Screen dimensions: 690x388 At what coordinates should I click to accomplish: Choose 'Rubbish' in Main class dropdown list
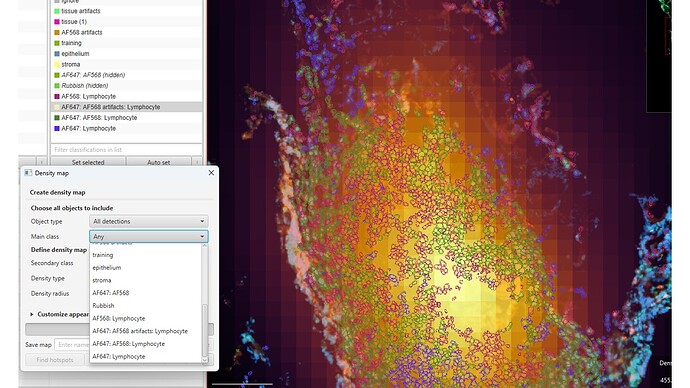146,306
